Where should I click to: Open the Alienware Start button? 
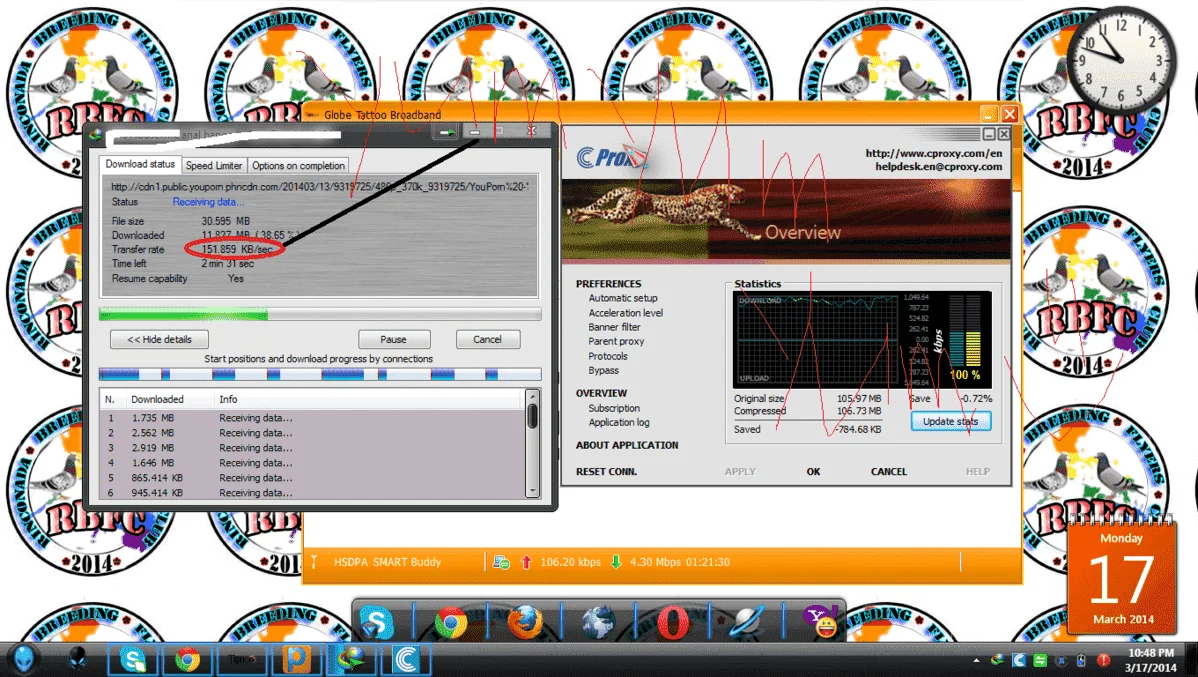pyautogui.click(x=24, y=659)
